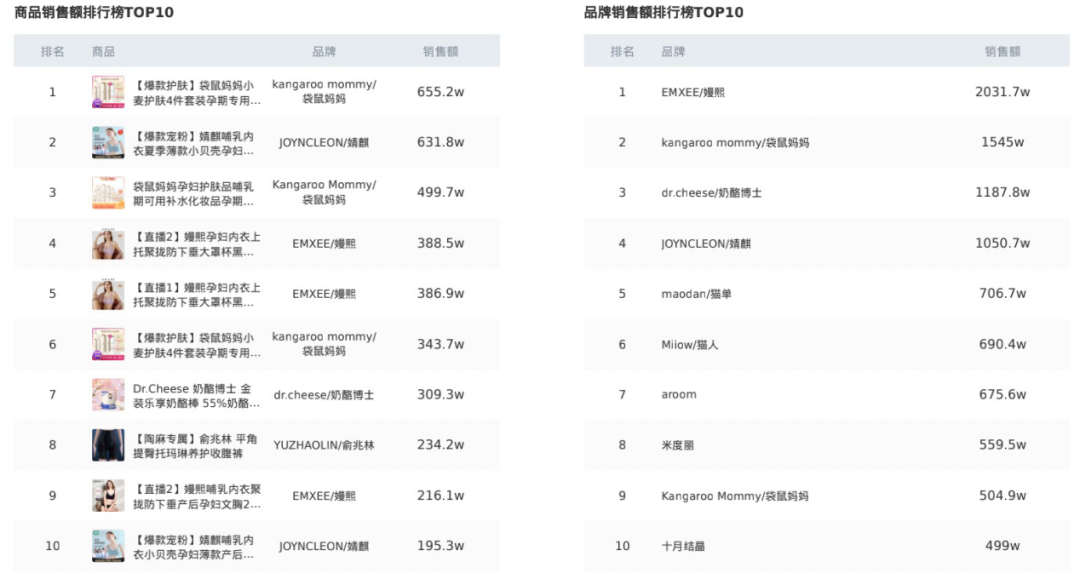Open product 【陶麻专属】俞兆林 平角提臀 title
This screenshot has height=579, width=1080.
coord(195,445)
